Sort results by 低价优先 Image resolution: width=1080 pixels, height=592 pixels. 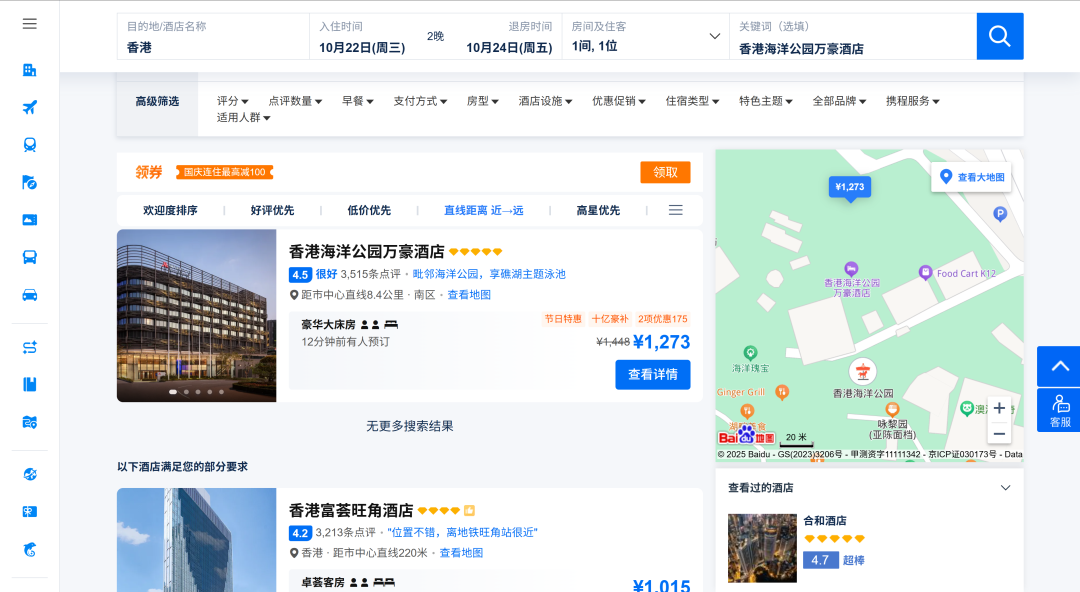point(369,211)
